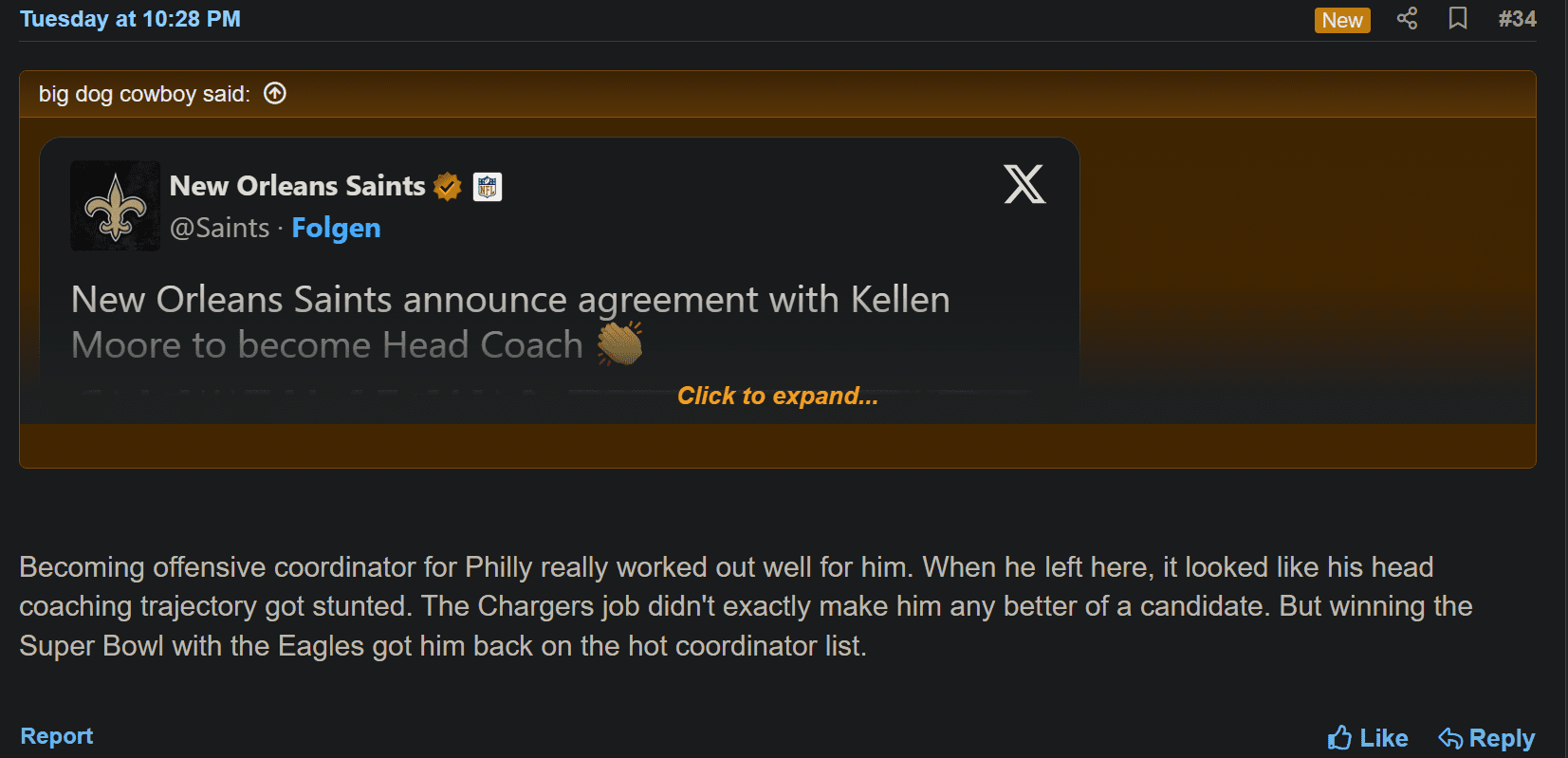Open the X logo in the embedded tweet
The height and width of the screenshot is (758, 1568).
(x=1024, y=184)
